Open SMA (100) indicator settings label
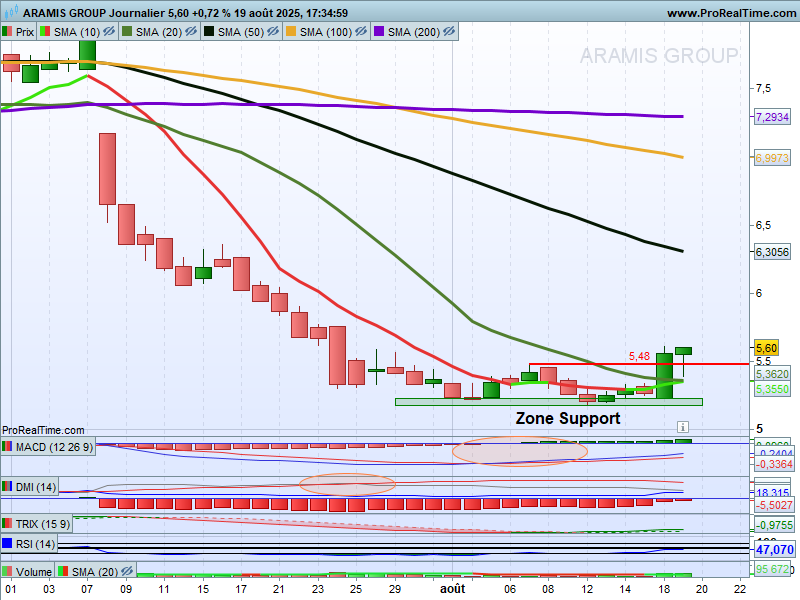Viewport: 800px width, 600px height. click(x=326, y=32)
